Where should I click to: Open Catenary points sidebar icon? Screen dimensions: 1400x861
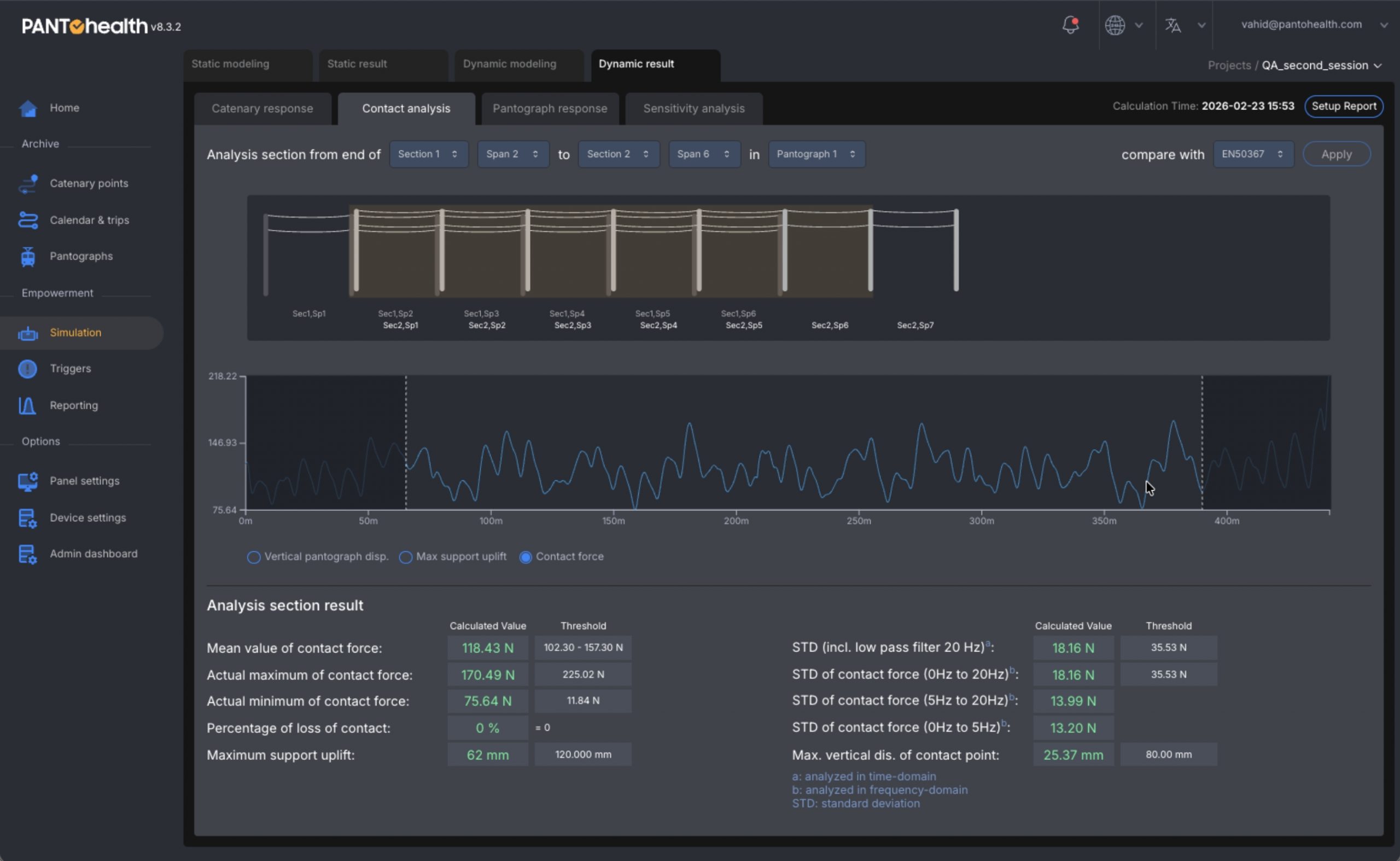[x=28, y=183]
